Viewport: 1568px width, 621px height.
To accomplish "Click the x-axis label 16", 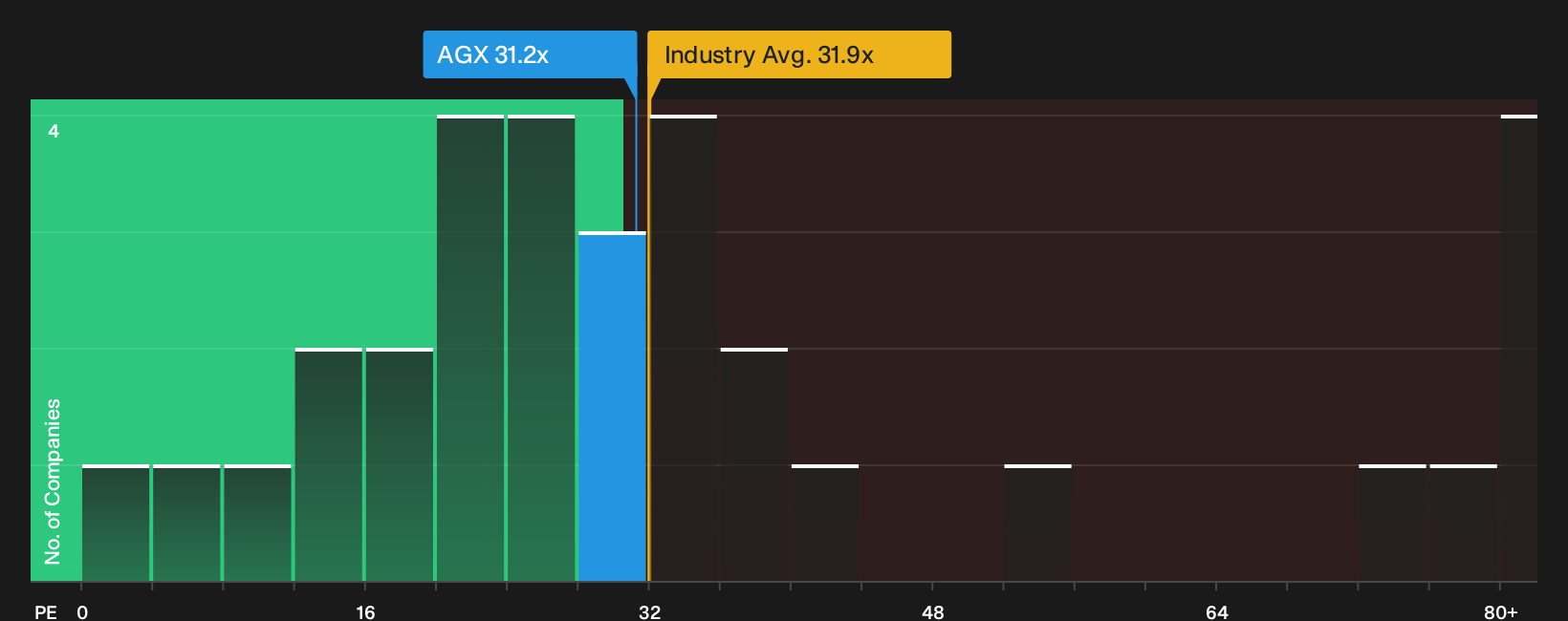I will click(365, 611).
